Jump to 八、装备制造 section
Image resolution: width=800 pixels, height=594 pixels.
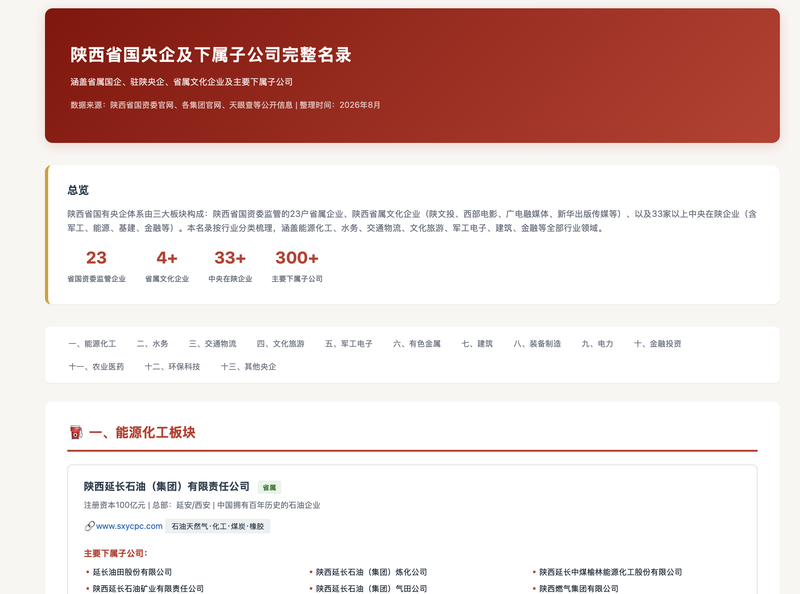coord(537,343)
